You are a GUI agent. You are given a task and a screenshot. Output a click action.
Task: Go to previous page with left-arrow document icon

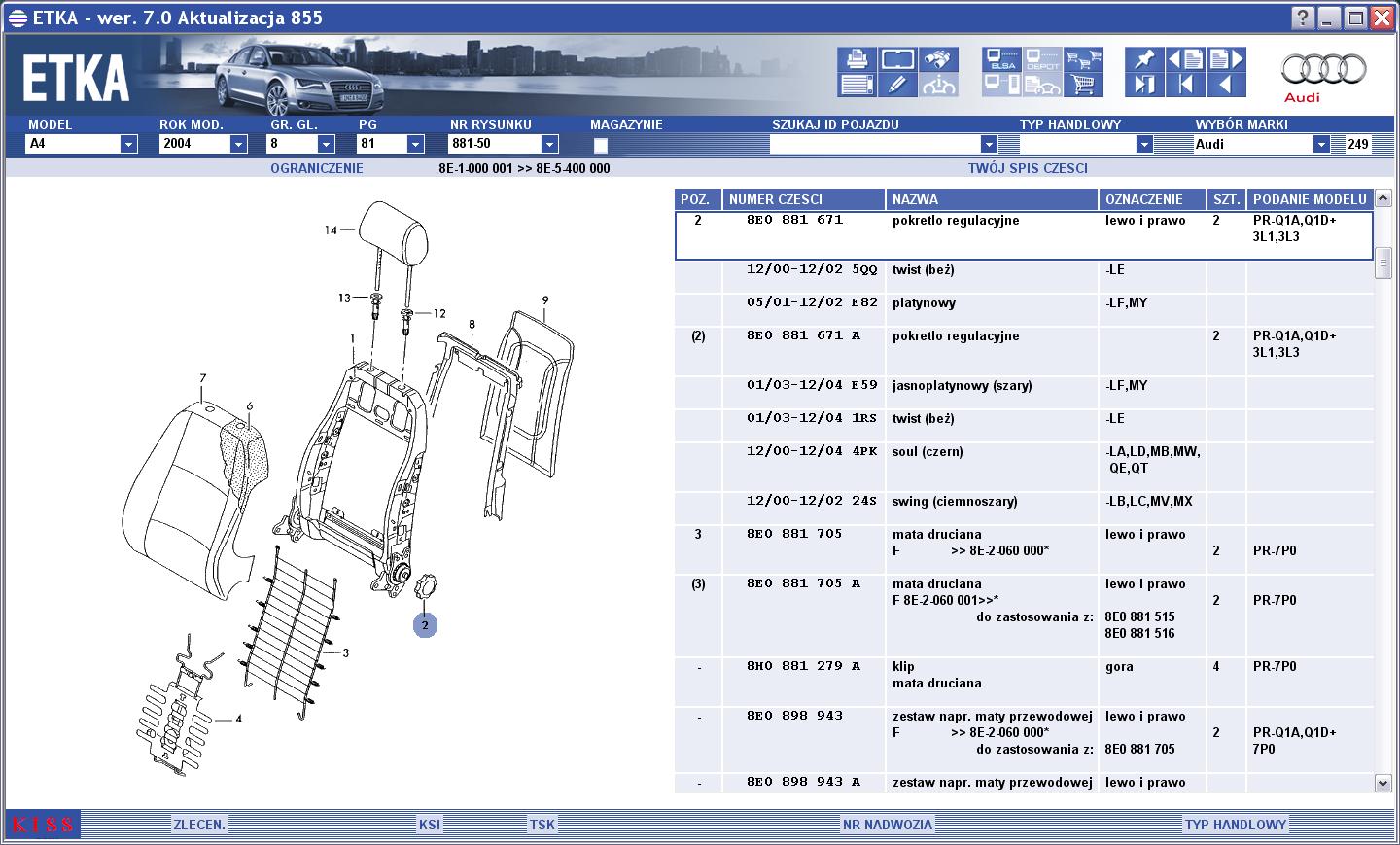[x=1185, y=59]
